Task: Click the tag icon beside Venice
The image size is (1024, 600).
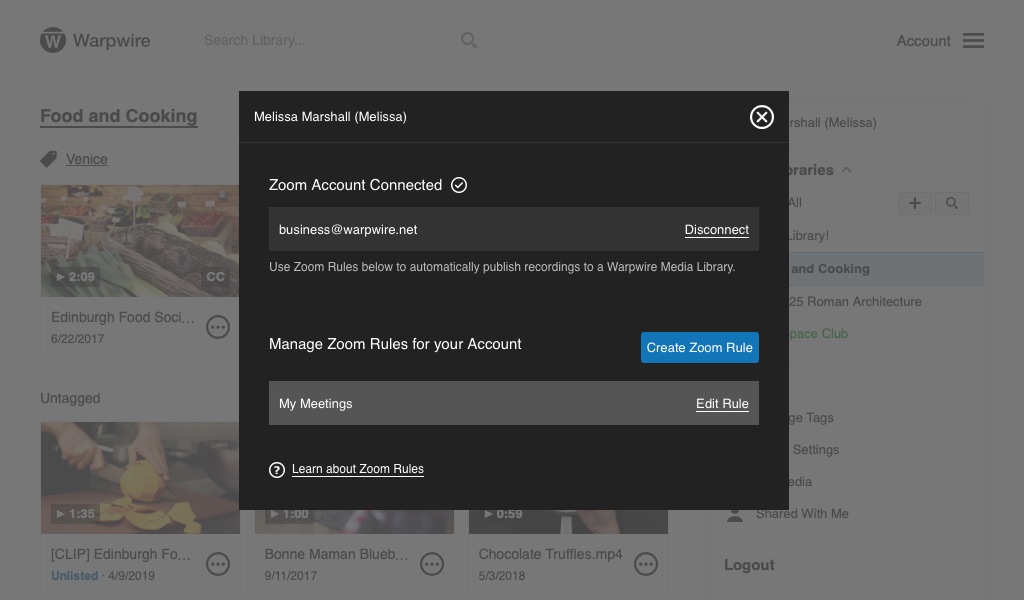Action: click(48, 159)
